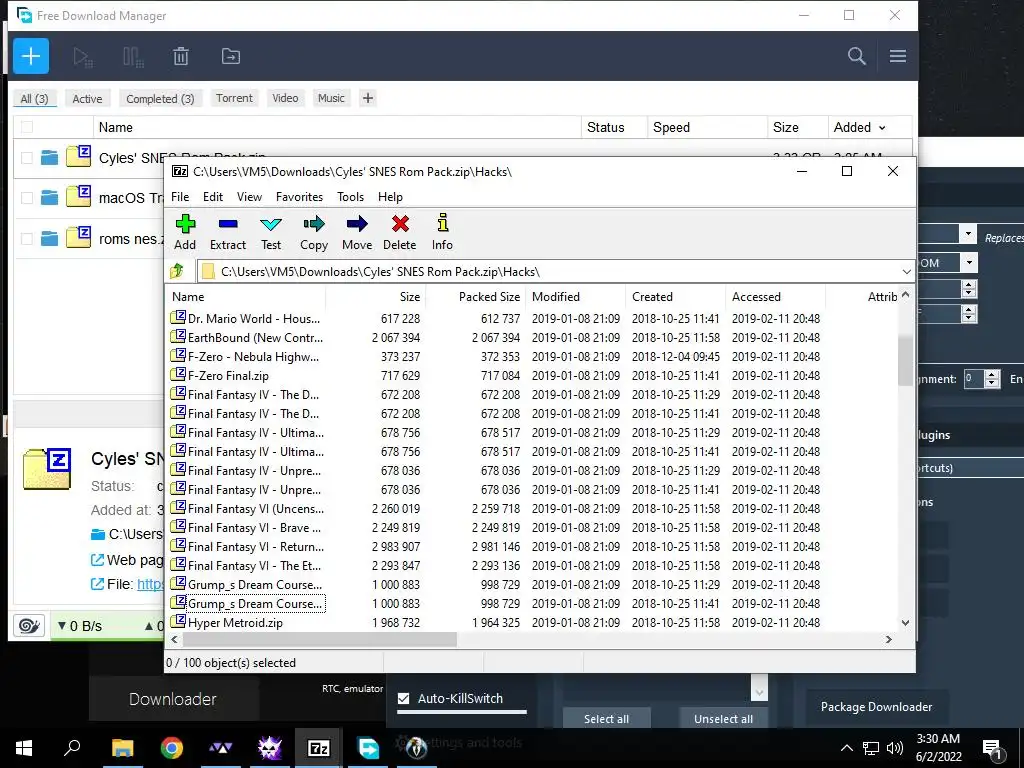Switch to the Music tab
Screen dimensions: 1024x768
click(x=331, y=98)
